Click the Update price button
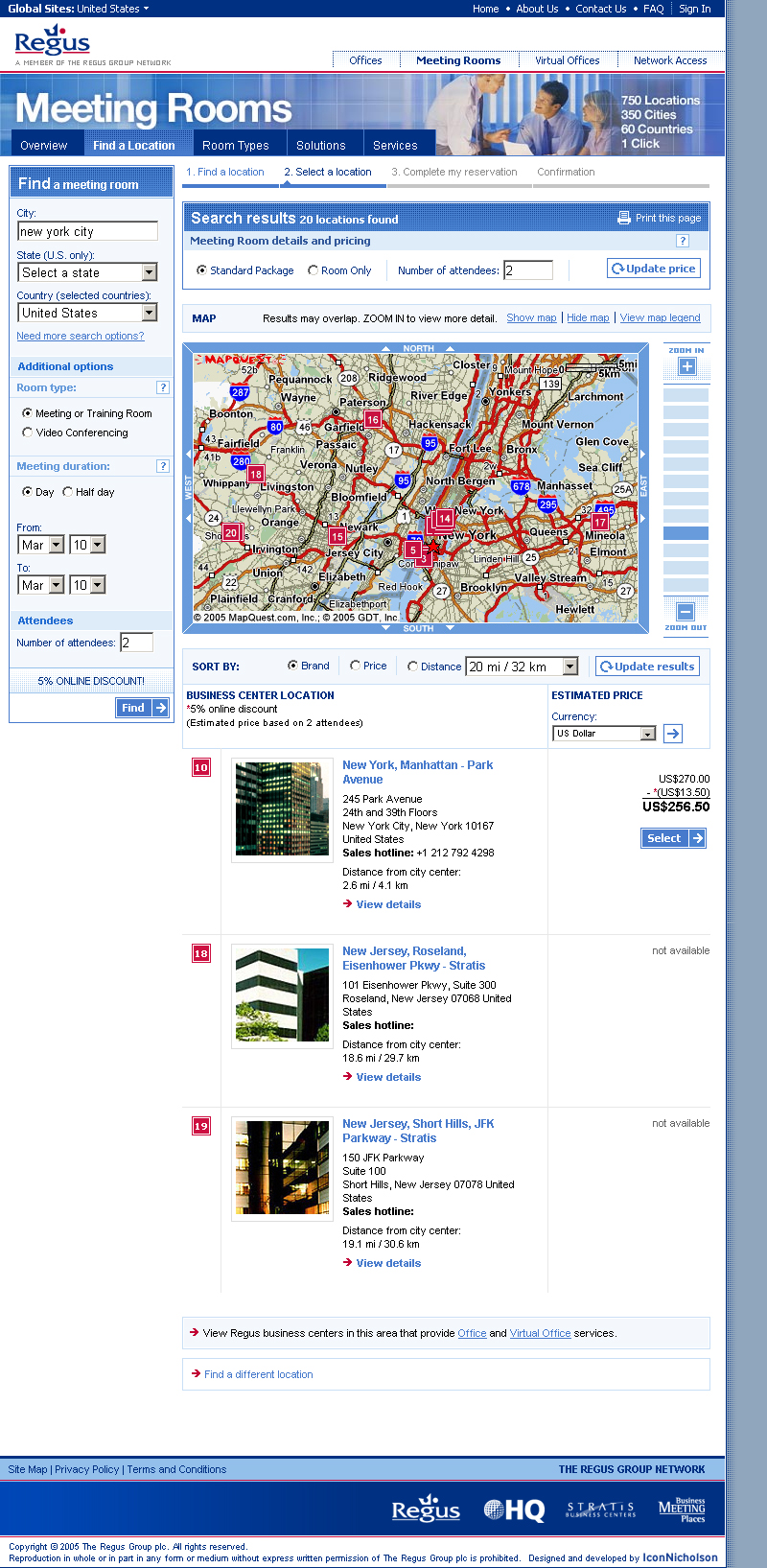The image size is (767, 1568). [x=654, y=269]
